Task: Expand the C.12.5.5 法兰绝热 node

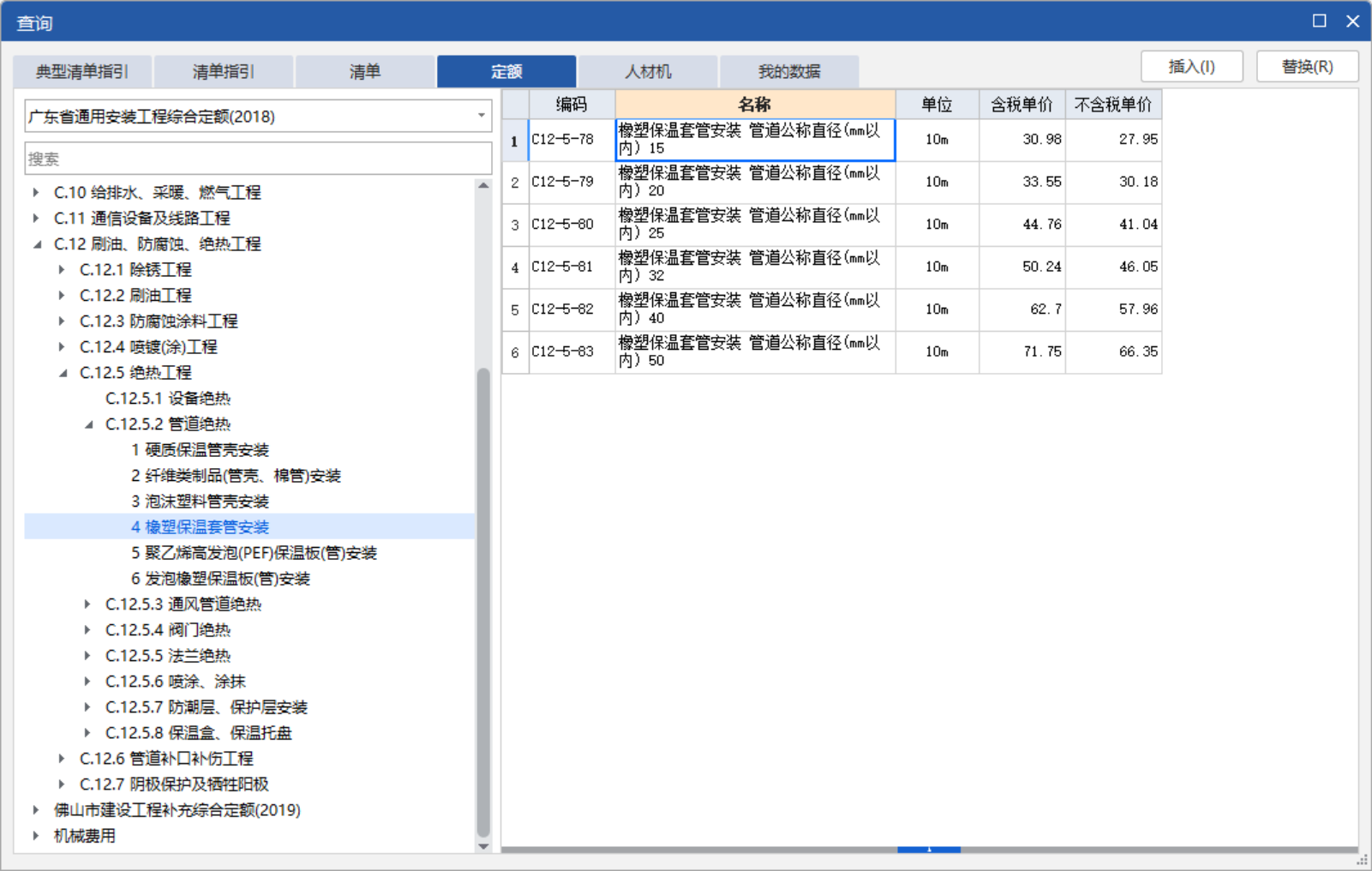Action: tap(87, 656)
